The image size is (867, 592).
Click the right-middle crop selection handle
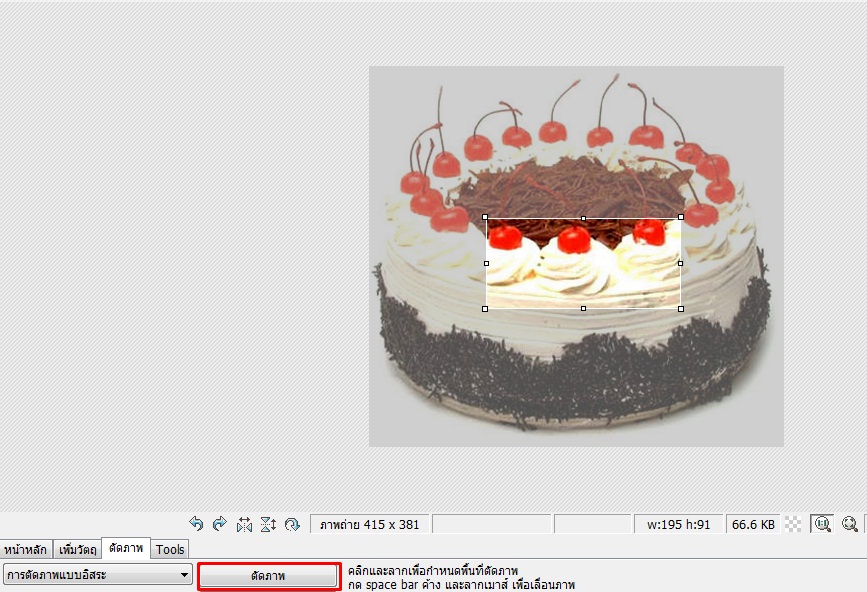pos(680,264)
